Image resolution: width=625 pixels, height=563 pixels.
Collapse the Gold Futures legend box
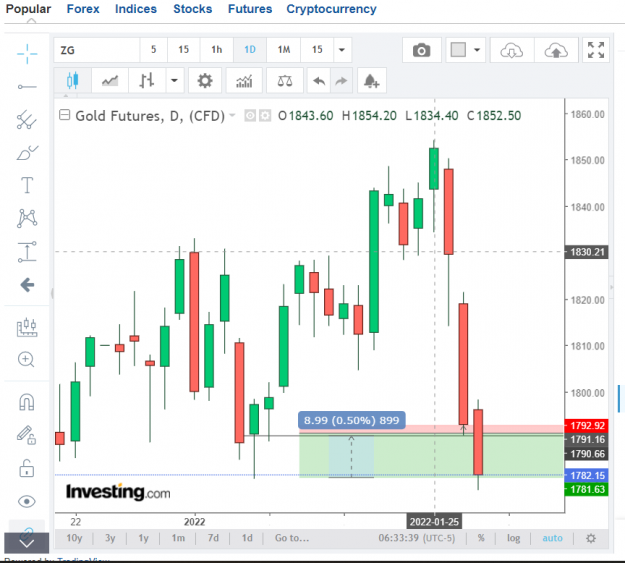[x=64, y=115]
